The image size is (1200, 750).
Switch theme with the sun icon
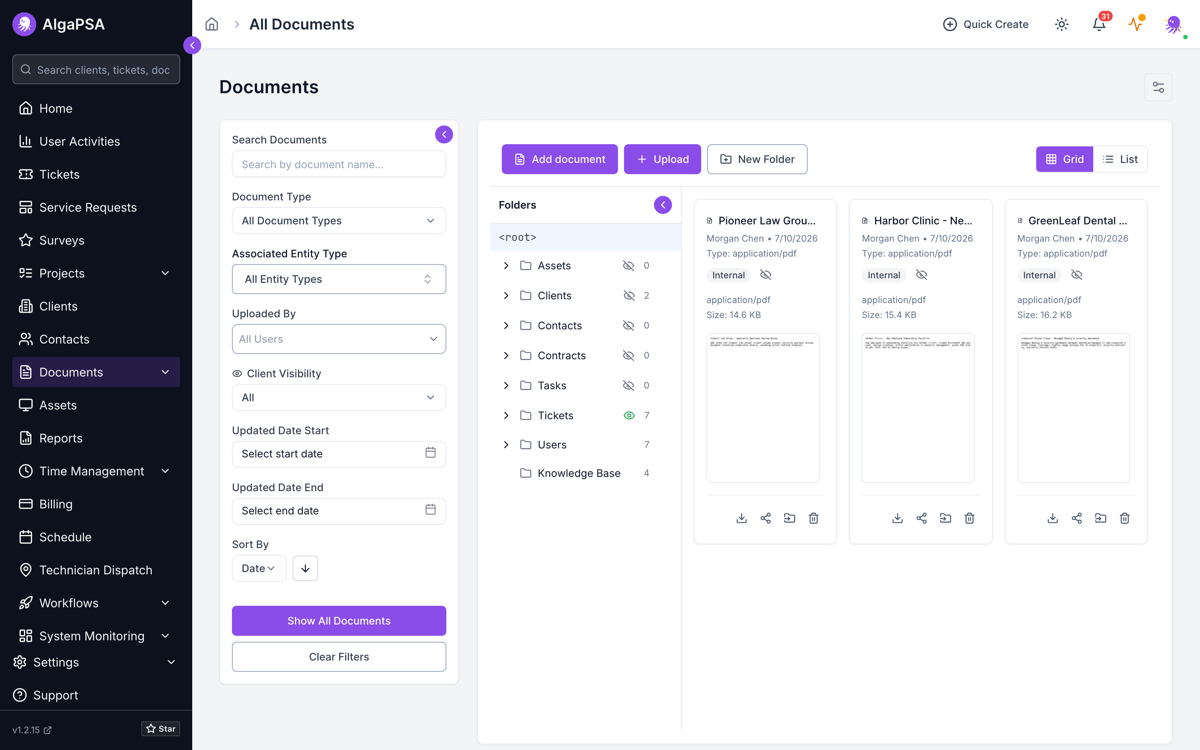pos(1062,24)
